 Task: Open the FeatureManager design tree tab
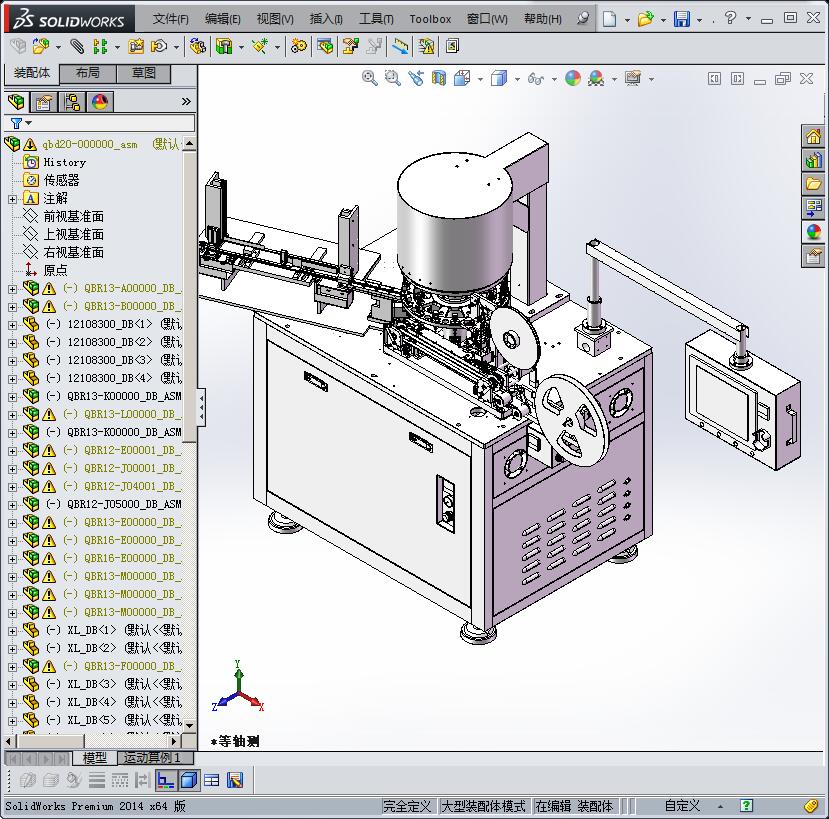coord(16,101)
